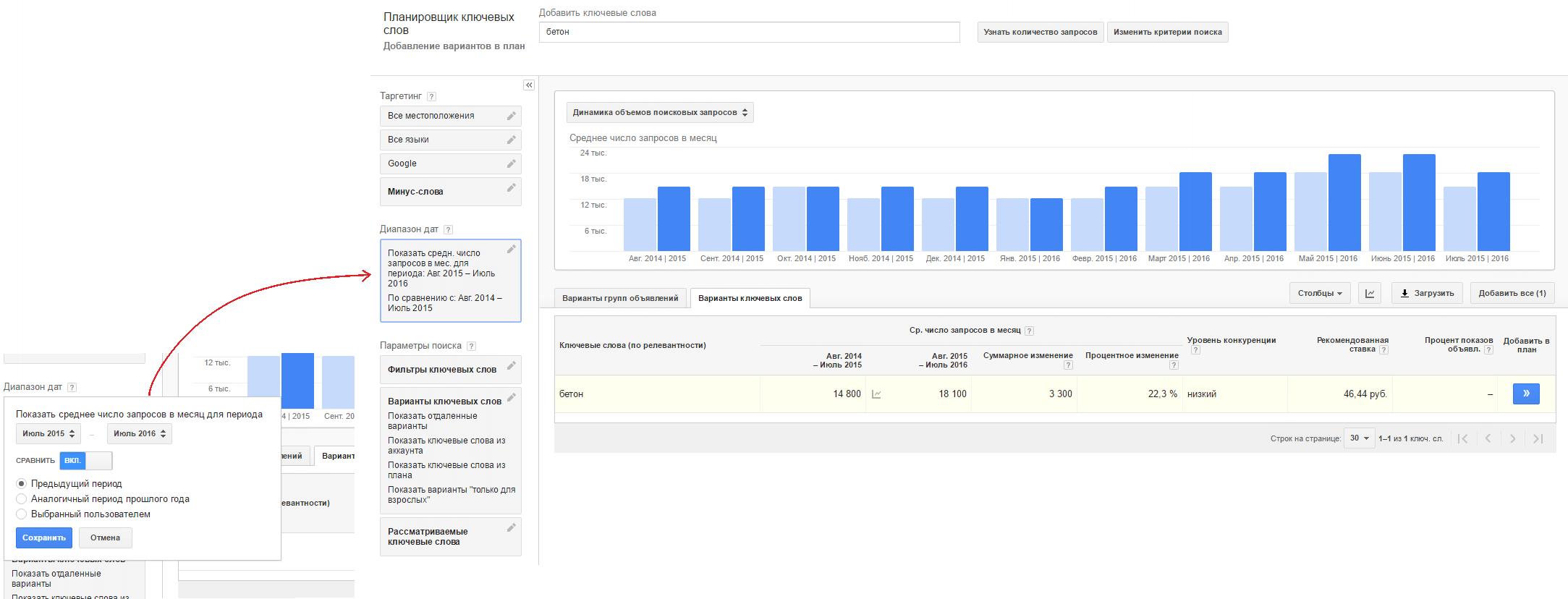The height and width of the screenshot is (599, 1568).
Task: Open help for Суммарное изменение column
Action: pos(1068,365)
